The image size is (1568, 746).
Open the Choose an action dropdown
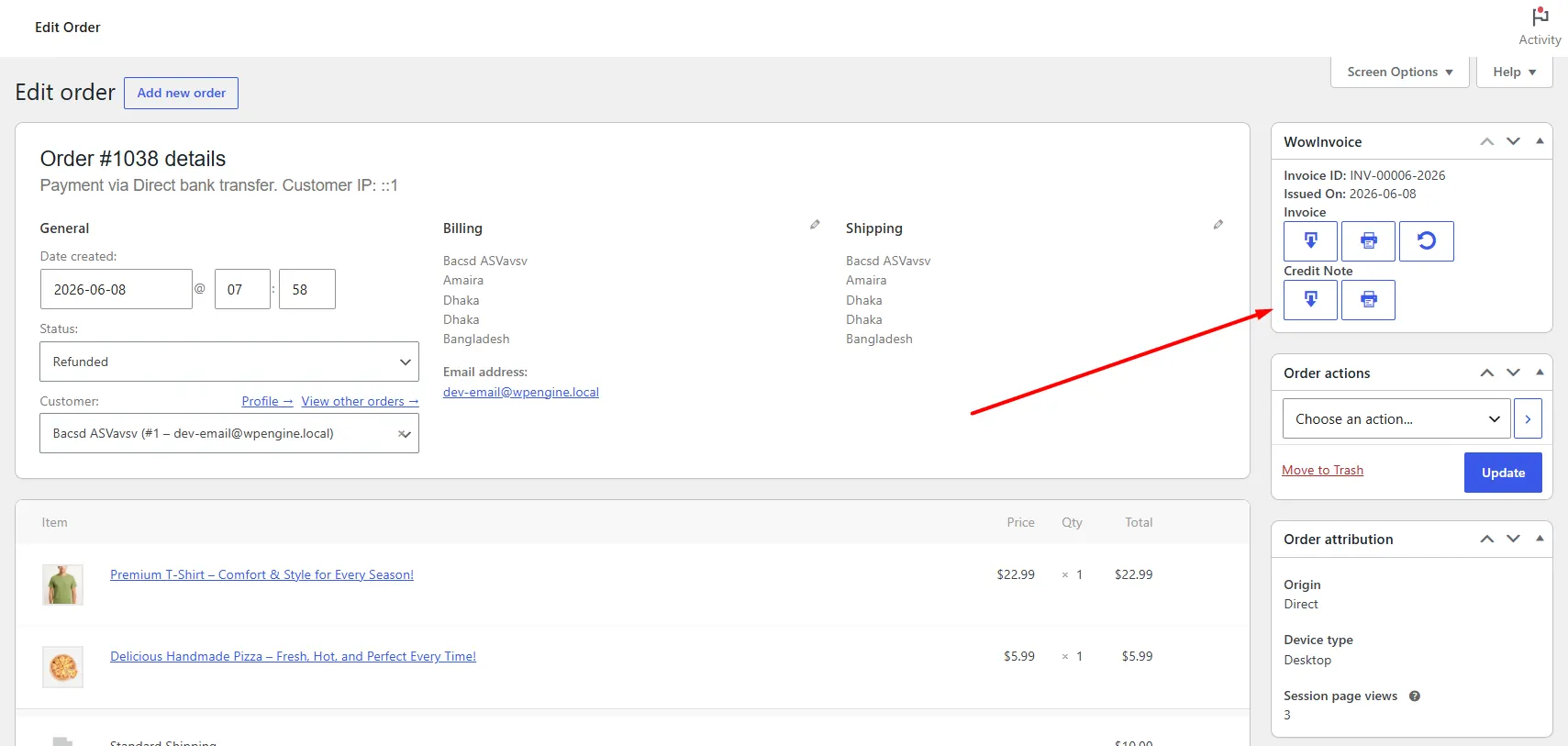(1396, 418)
